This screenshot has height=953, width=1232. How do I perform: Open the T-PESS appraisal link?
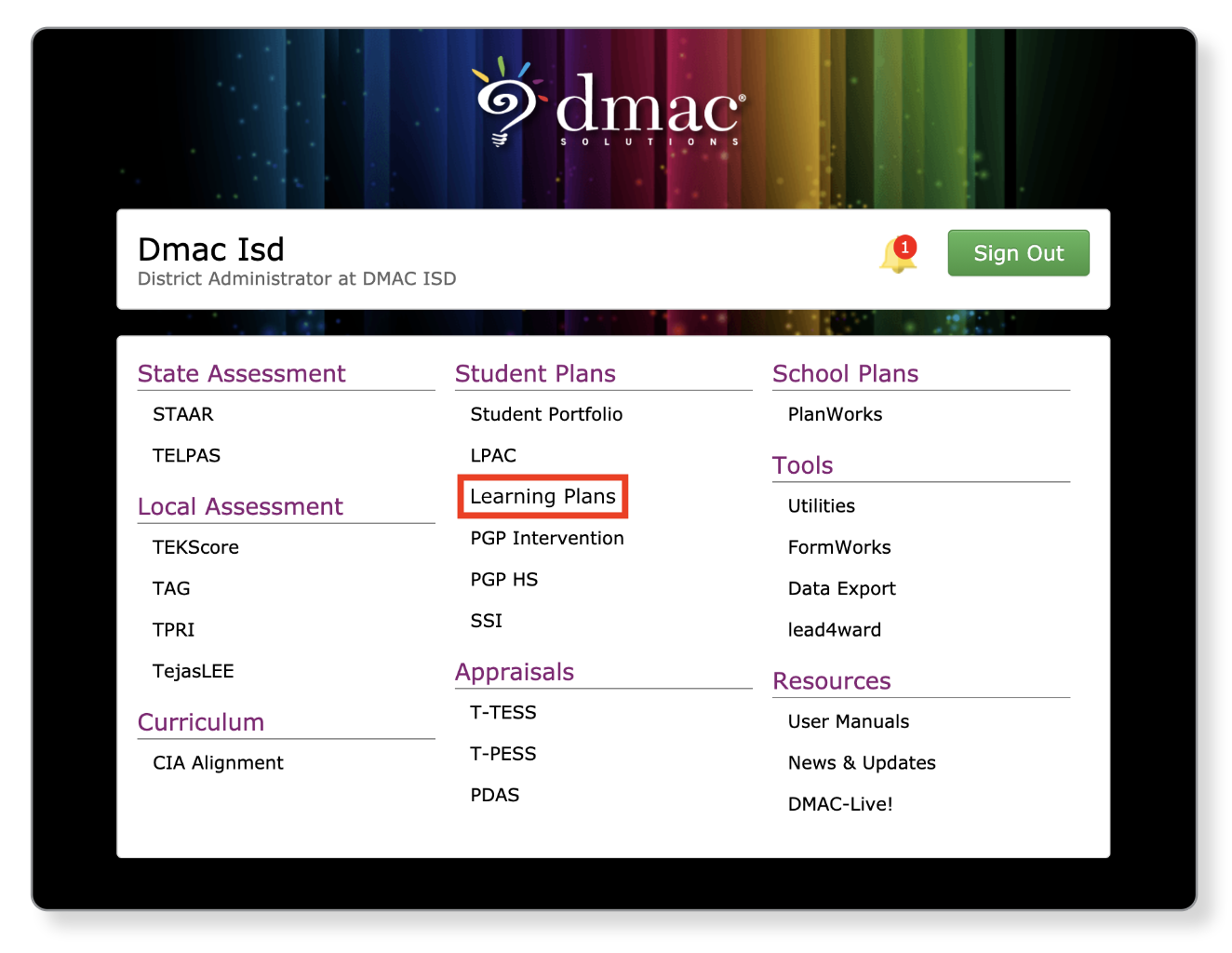(x=503, y=753)
